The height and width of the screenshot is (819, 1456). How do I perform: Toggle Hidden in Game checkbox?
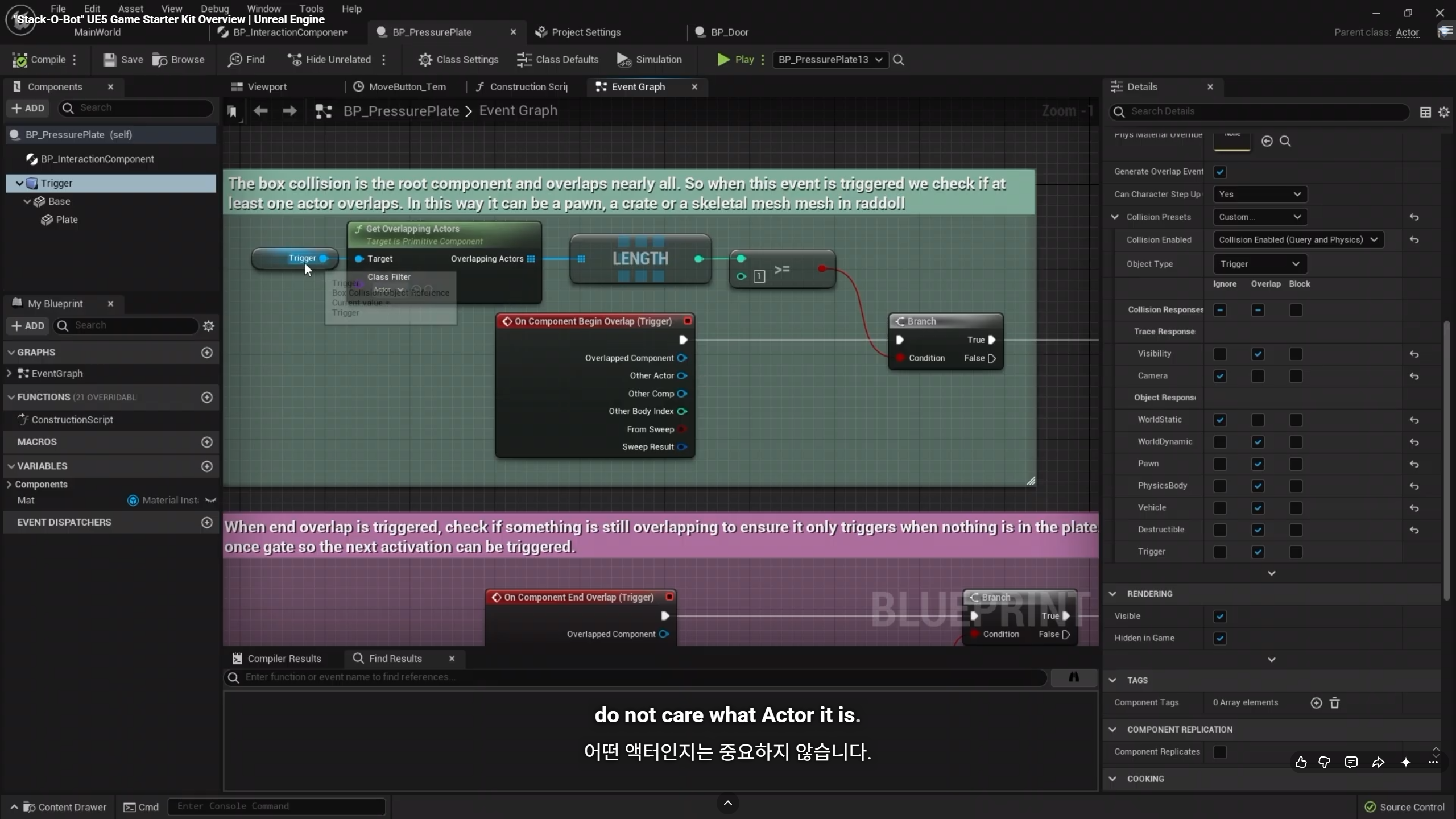(x=1220, y=638)
